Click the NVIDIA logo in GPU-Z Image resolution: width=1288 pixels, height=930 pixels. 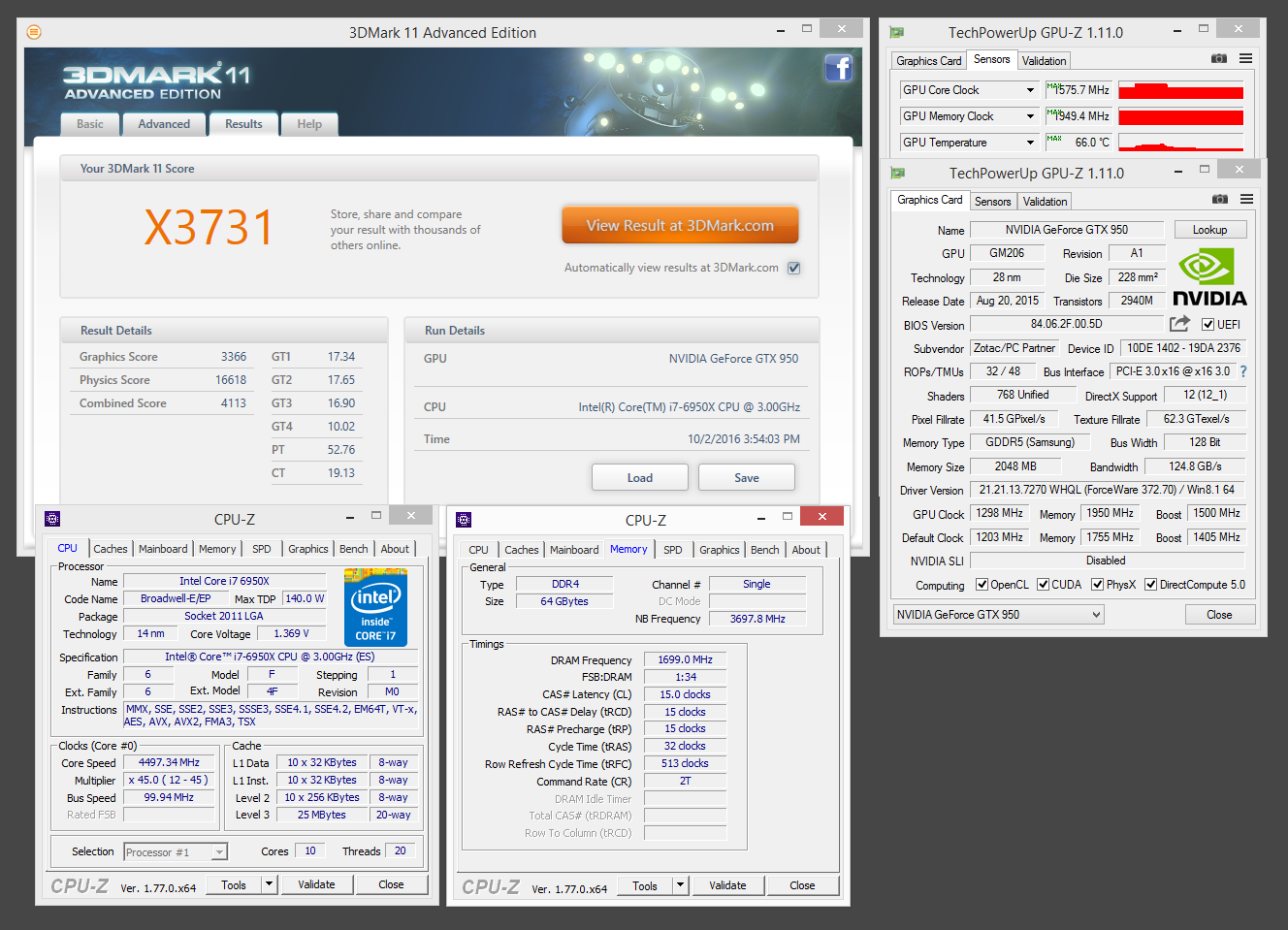point(1208,277)
